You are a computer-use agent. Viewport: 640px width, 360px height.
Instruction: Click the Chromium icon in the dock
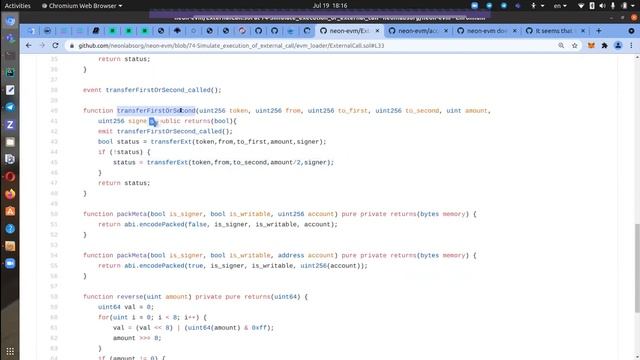pyautogui.click(x=10, y=21)
